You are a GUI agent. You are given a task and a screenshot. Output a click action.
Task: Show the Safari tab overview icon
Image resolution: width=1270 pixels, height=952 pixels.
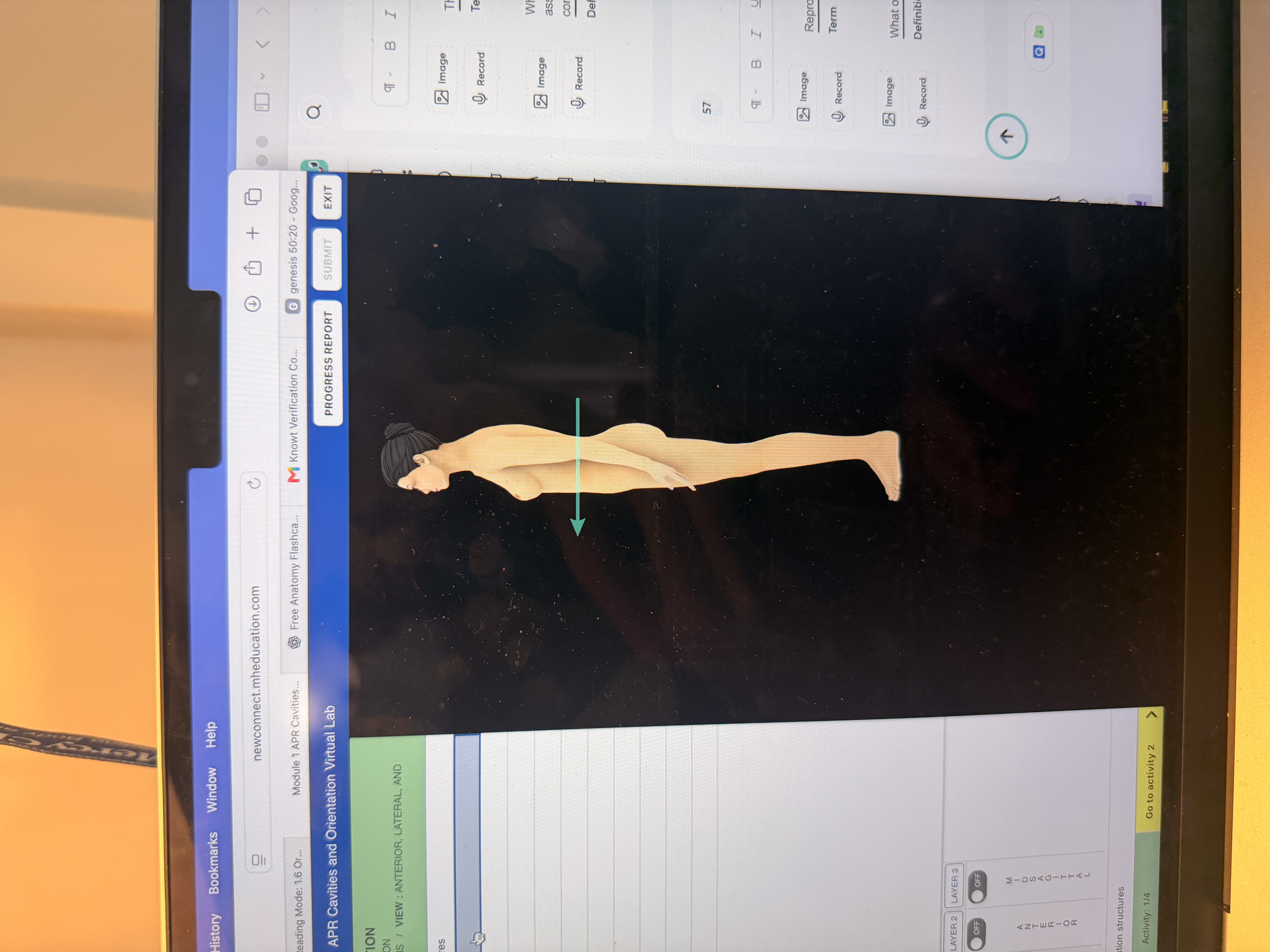click(x=253, y=197)
